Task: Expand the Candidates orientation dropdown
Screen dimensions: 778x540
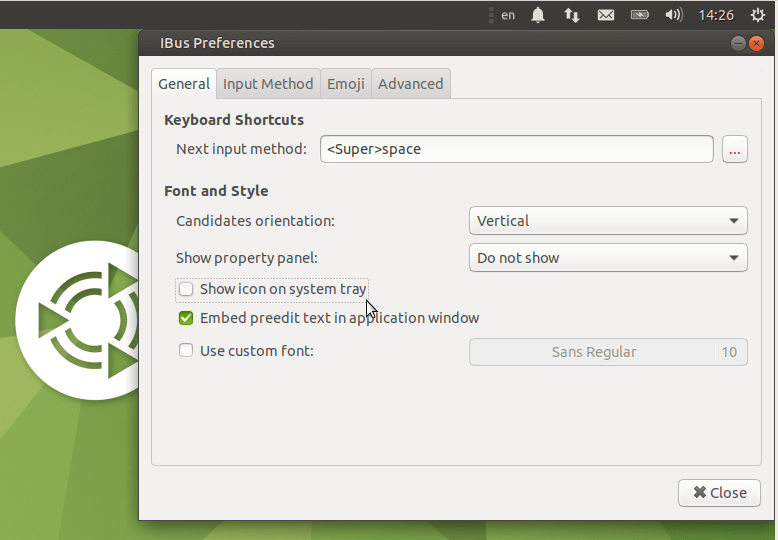Action: pos(608,220)
